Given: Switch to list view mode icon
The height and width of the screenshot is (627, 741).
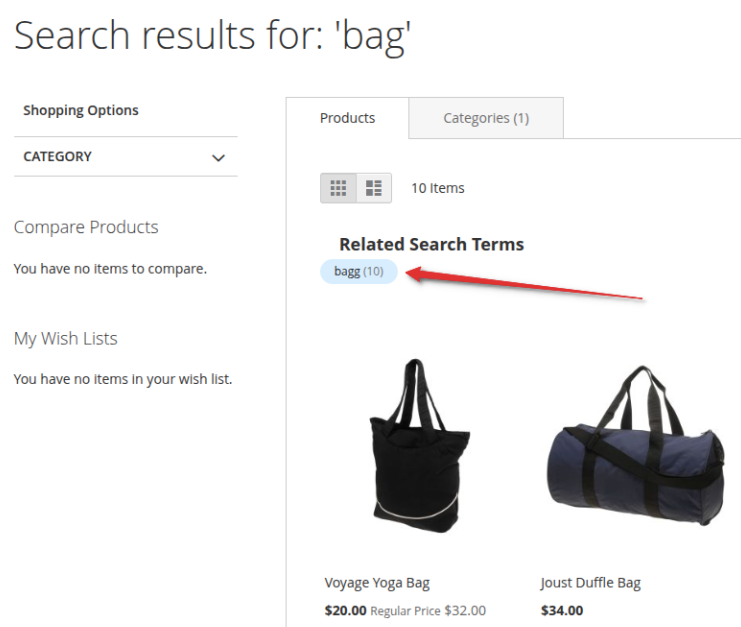Looking at the screenshot, I should point(374,188).
